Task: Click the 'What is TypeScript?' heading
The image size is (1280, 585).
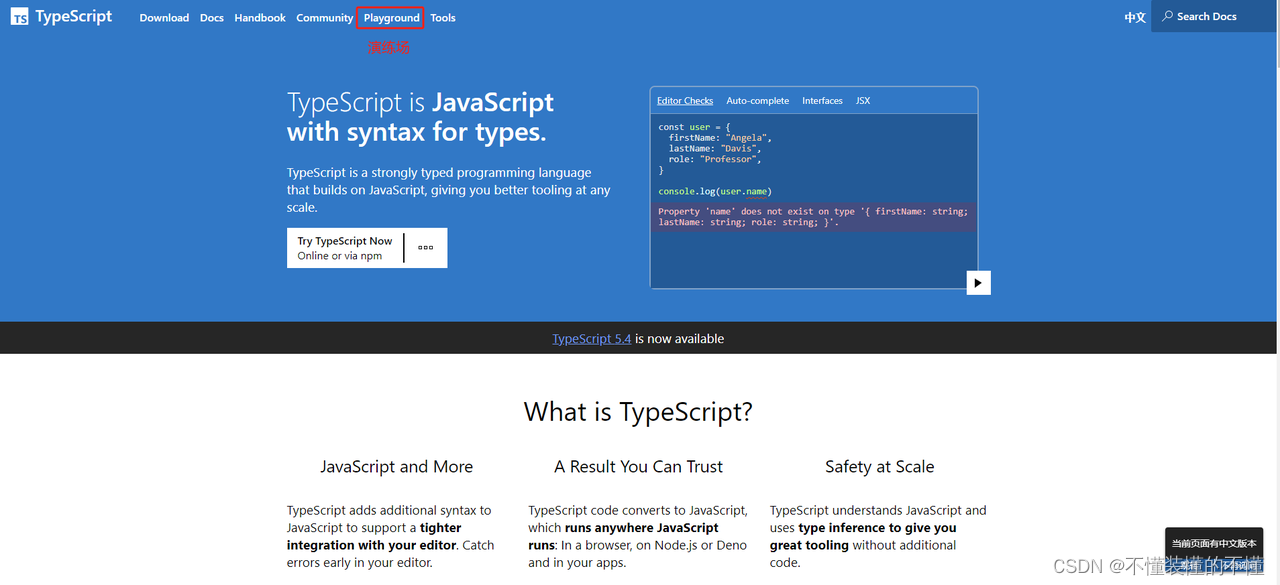Action: [x=638, y=412]
